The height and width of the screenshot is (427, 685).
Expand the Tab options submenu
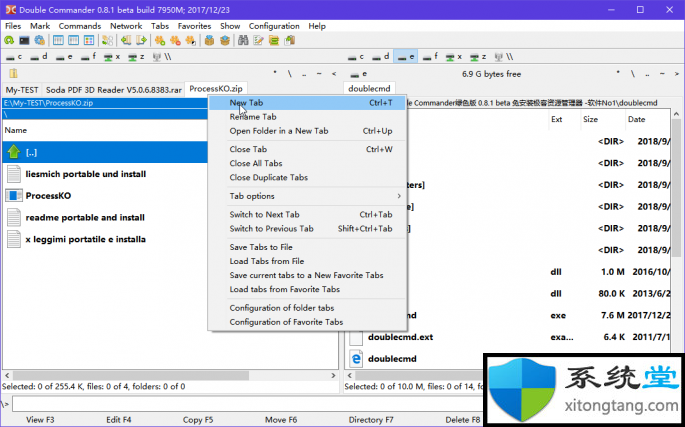(x=308, y=196)
